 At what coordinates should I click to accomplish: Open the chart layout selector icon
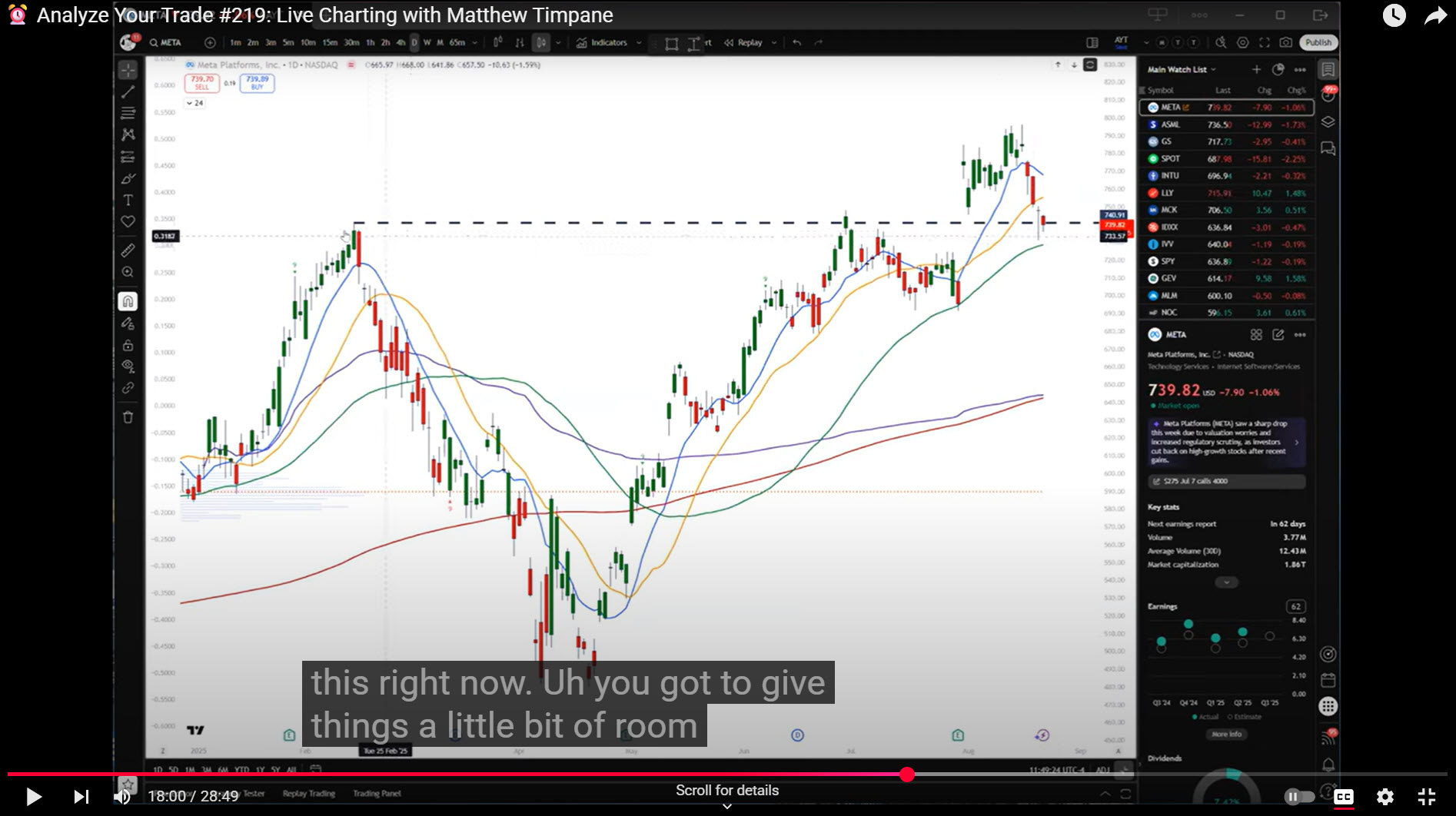pos(1092,42)
